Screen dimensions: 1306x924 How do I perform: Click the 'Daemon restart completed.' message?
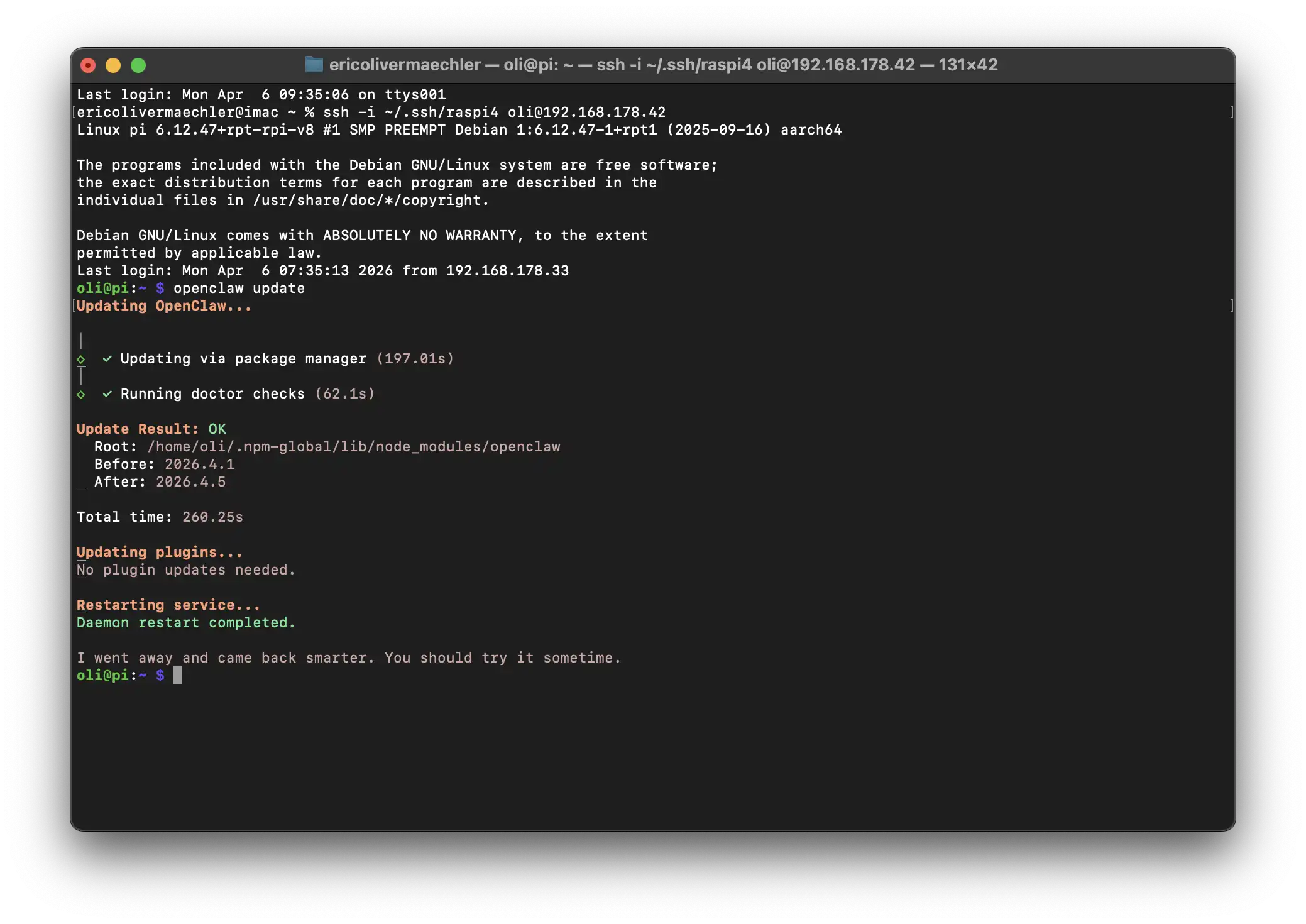point(185,623)
